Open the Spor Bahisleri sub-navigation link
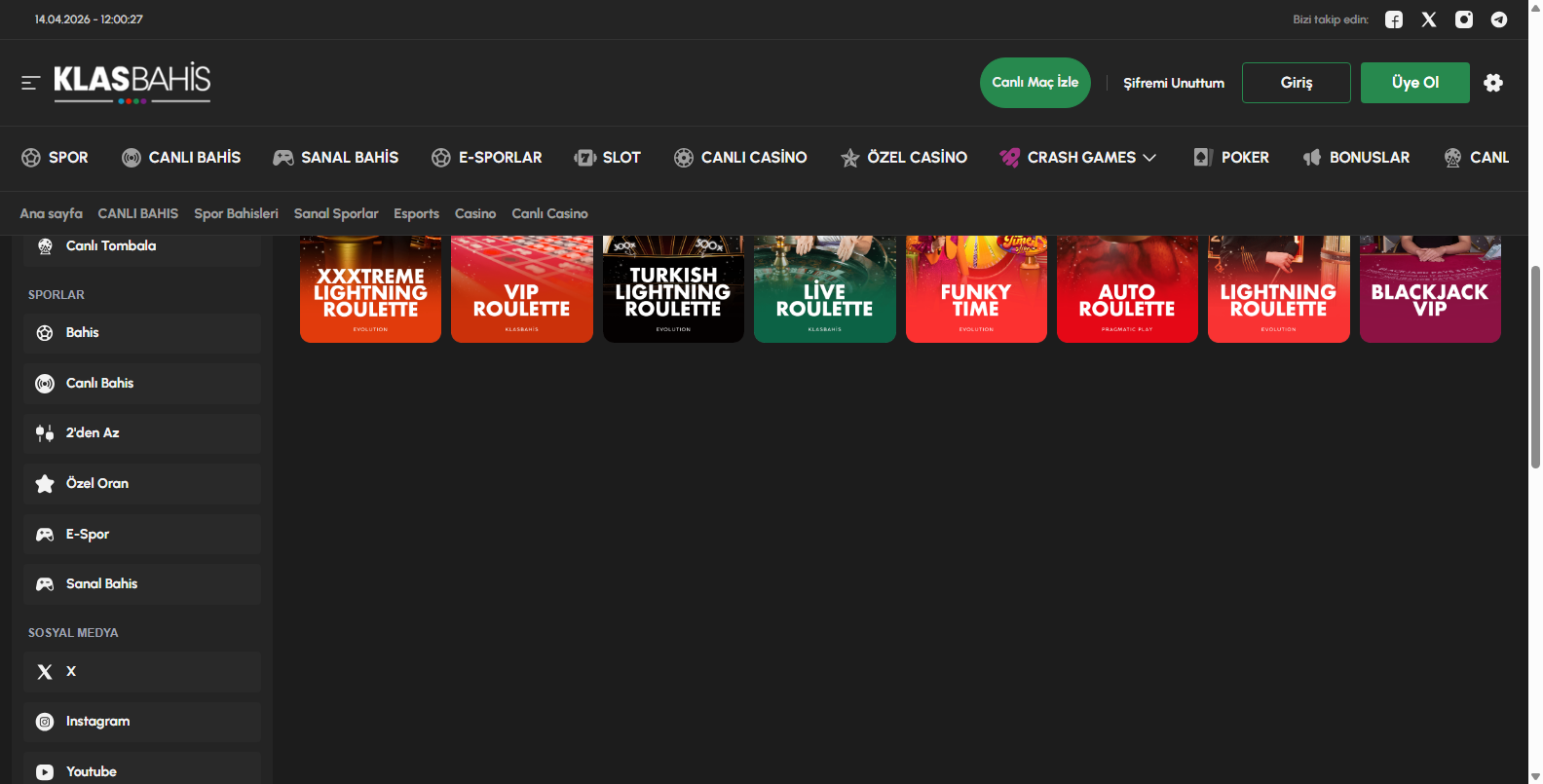Screen dimensions: 1543x784 [x=236, y=214]
